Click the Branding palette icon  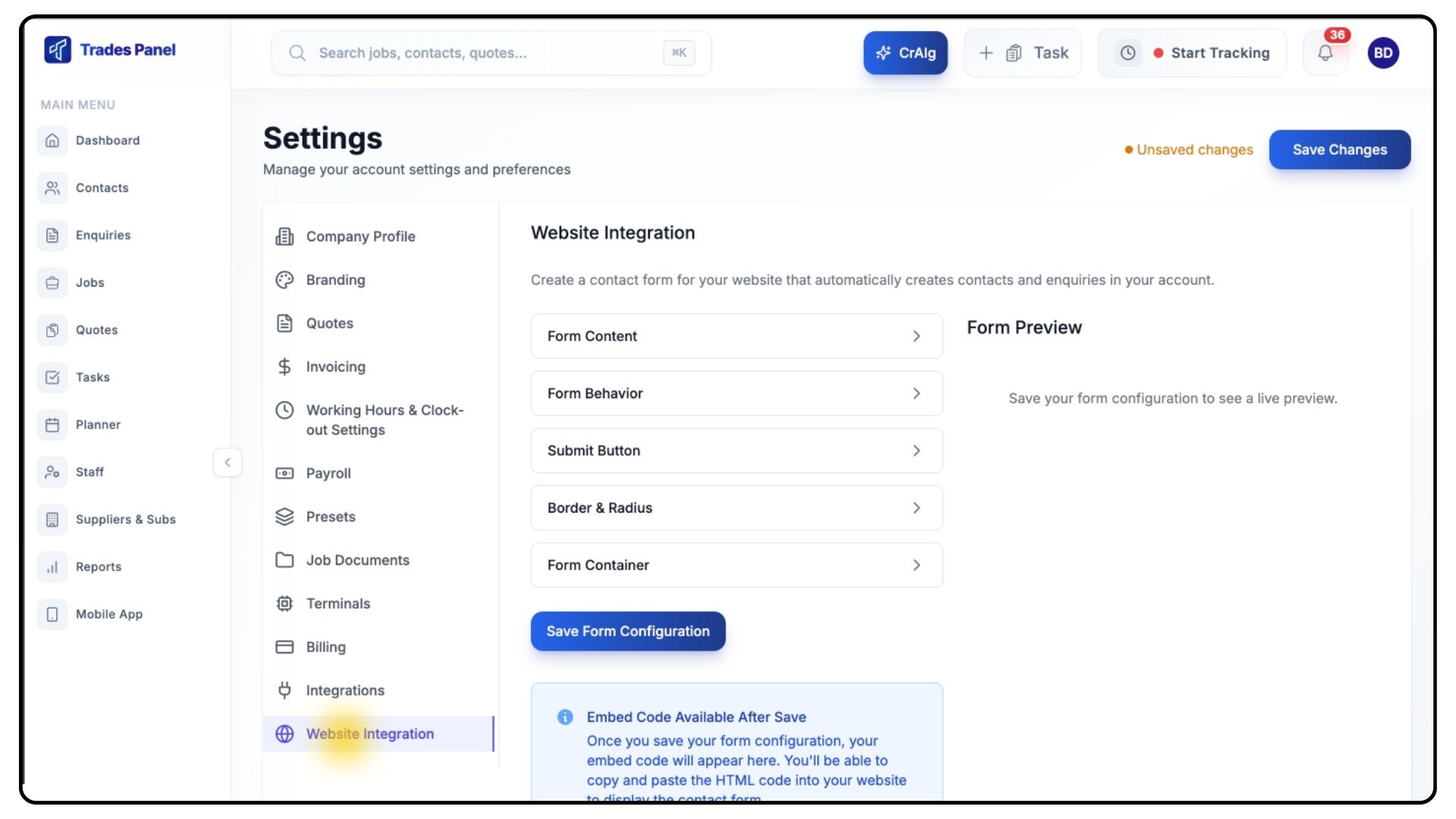coord(284,280)
